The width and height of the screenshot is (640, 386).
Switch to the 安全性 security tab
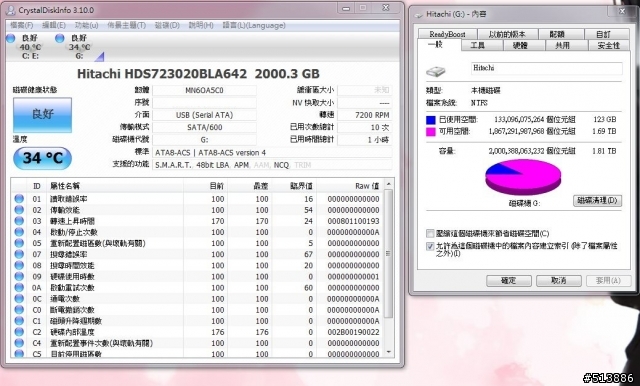(x=609, y=45)
